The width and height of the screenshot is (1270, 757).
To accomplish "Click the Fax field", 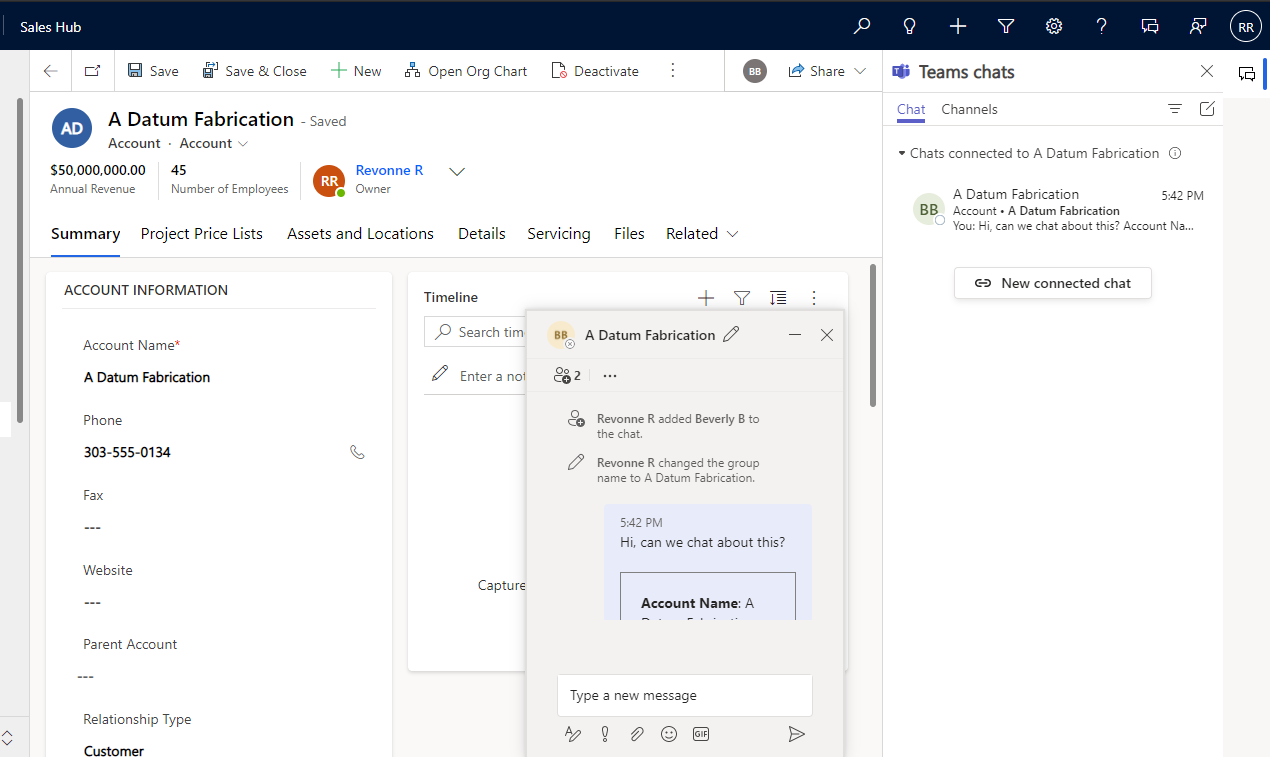I will point(223,527).
